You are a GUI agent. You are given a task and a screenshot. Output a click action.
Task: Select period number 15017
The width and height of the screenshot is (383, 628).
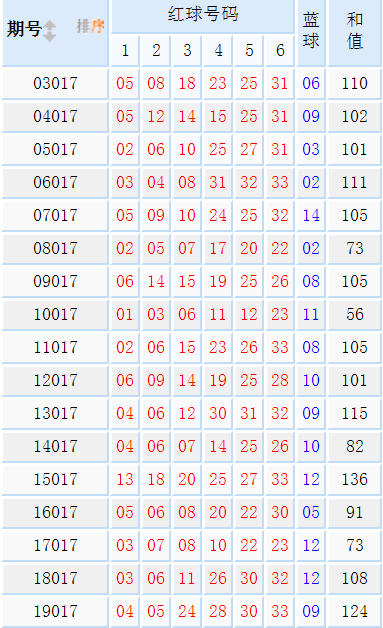coord(55,479)
